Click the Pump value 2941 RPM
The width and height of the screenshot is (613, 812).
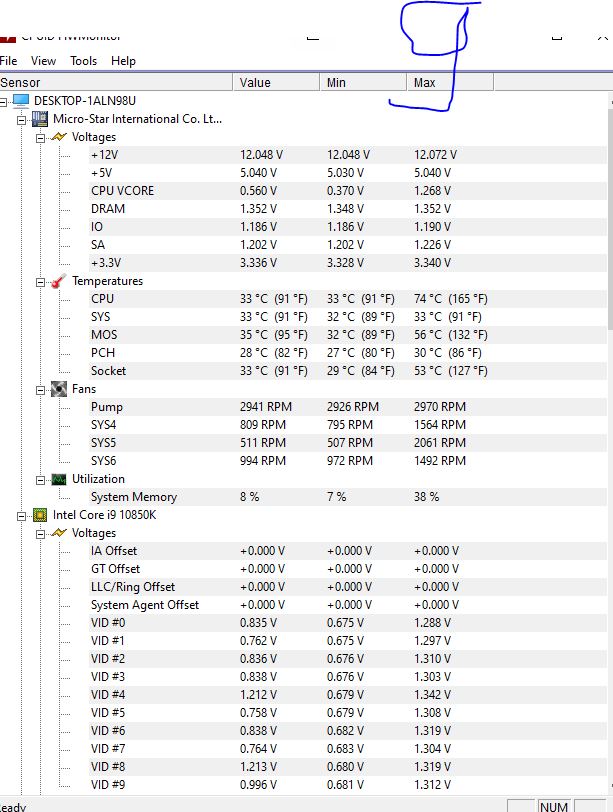coord(266,407)
